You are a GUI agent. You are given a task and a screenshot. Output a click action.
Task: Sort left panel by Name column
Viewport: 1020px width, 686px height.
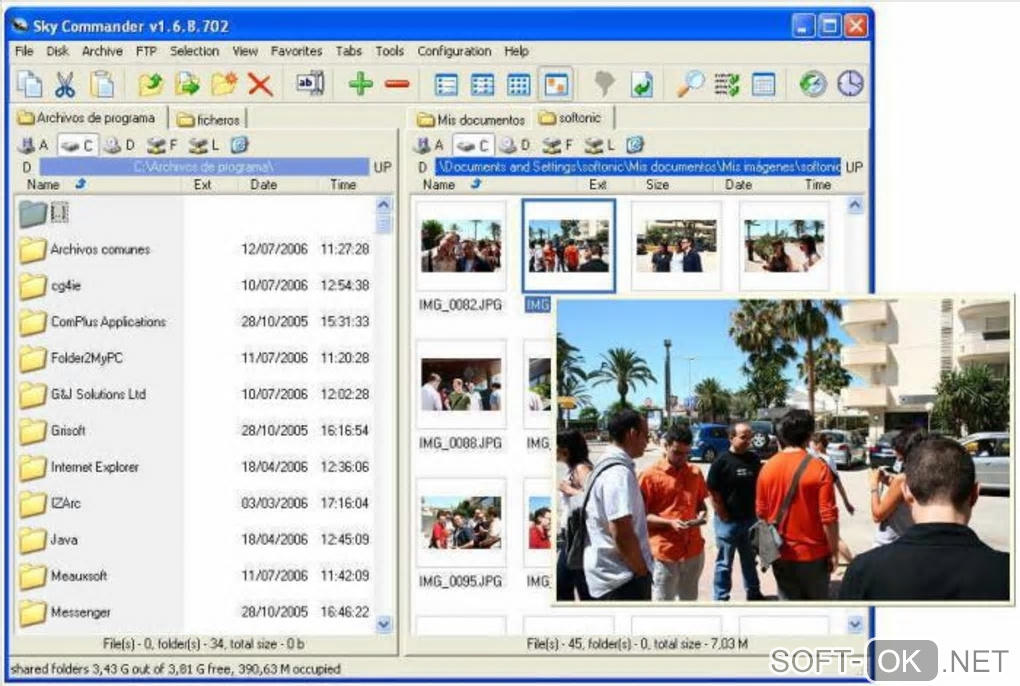pyautogui.click(x=43, y=185)
